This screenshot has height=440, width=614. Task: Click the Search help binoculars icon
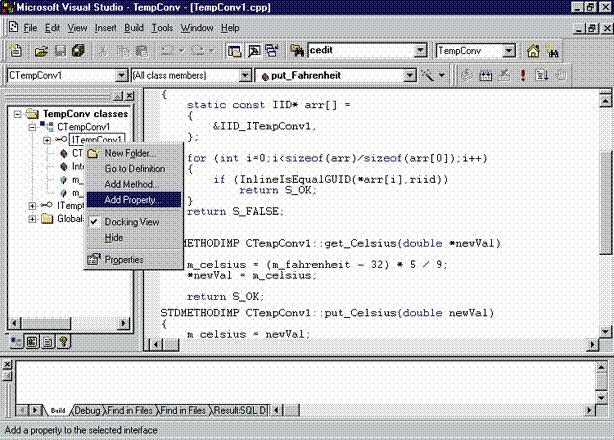click(552, 51)
